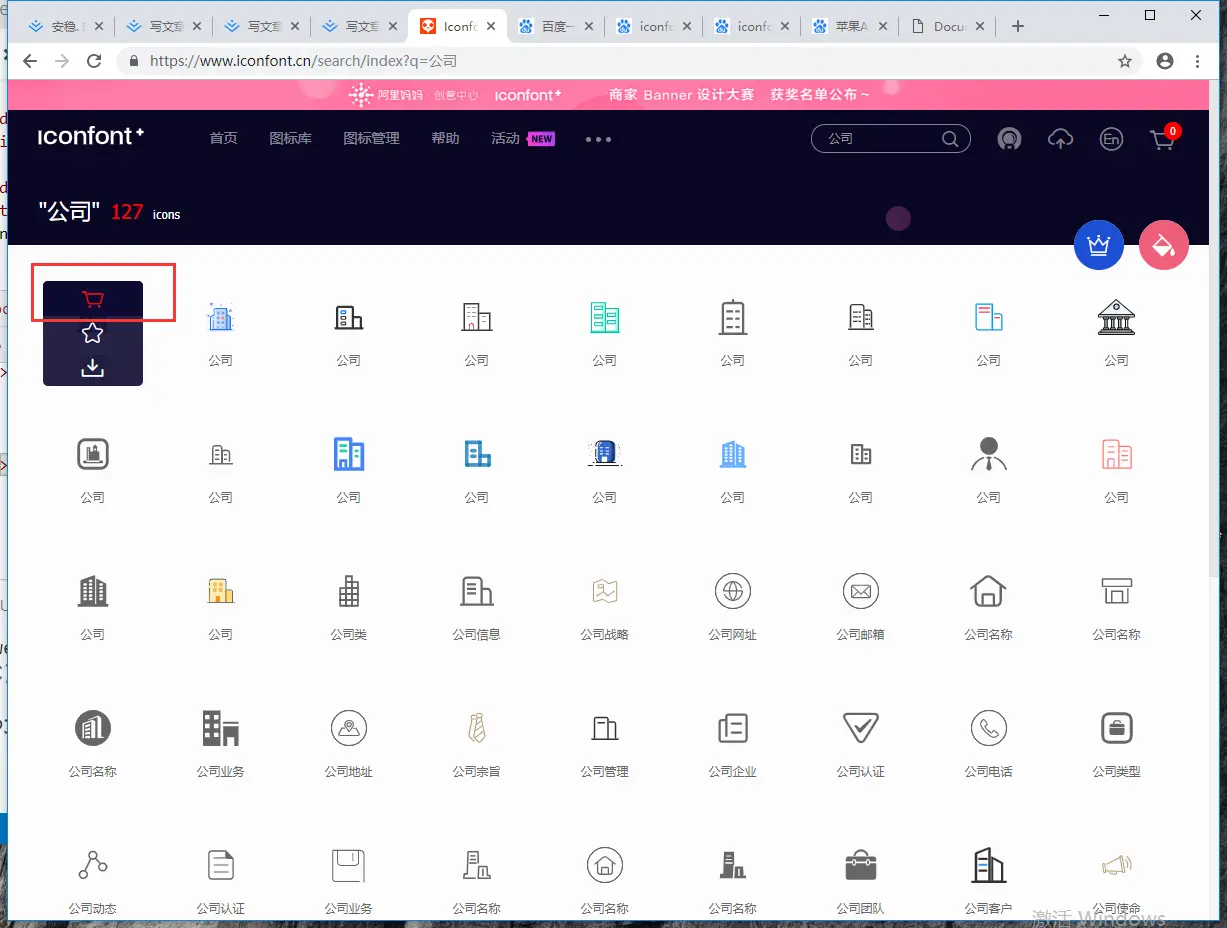Select the 公司动态 connected nodes icon

point(93,866)
